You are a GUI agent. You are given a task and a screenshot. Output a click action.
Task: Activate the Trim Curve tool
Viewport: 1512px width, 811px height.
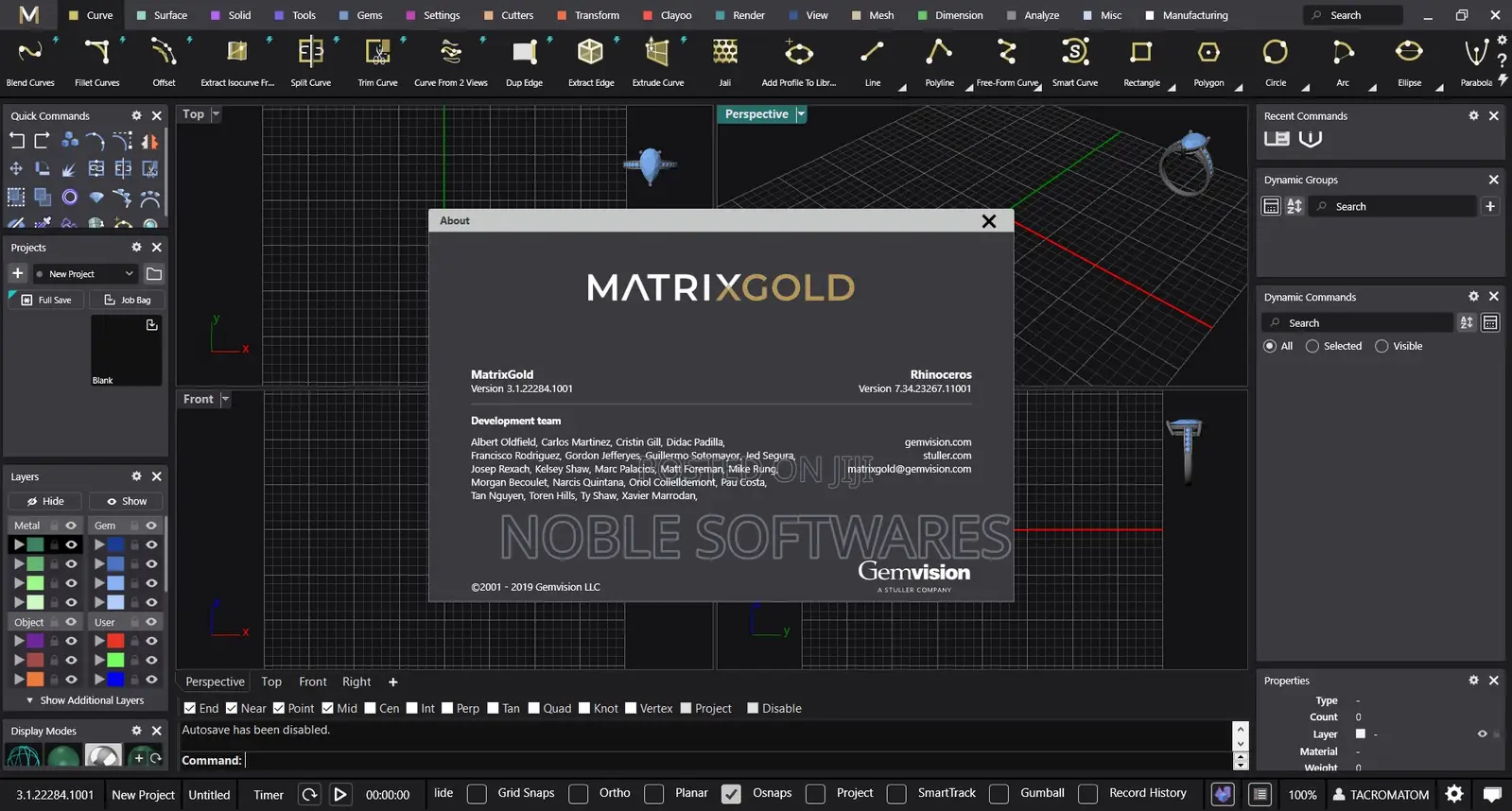click(377, 62)
